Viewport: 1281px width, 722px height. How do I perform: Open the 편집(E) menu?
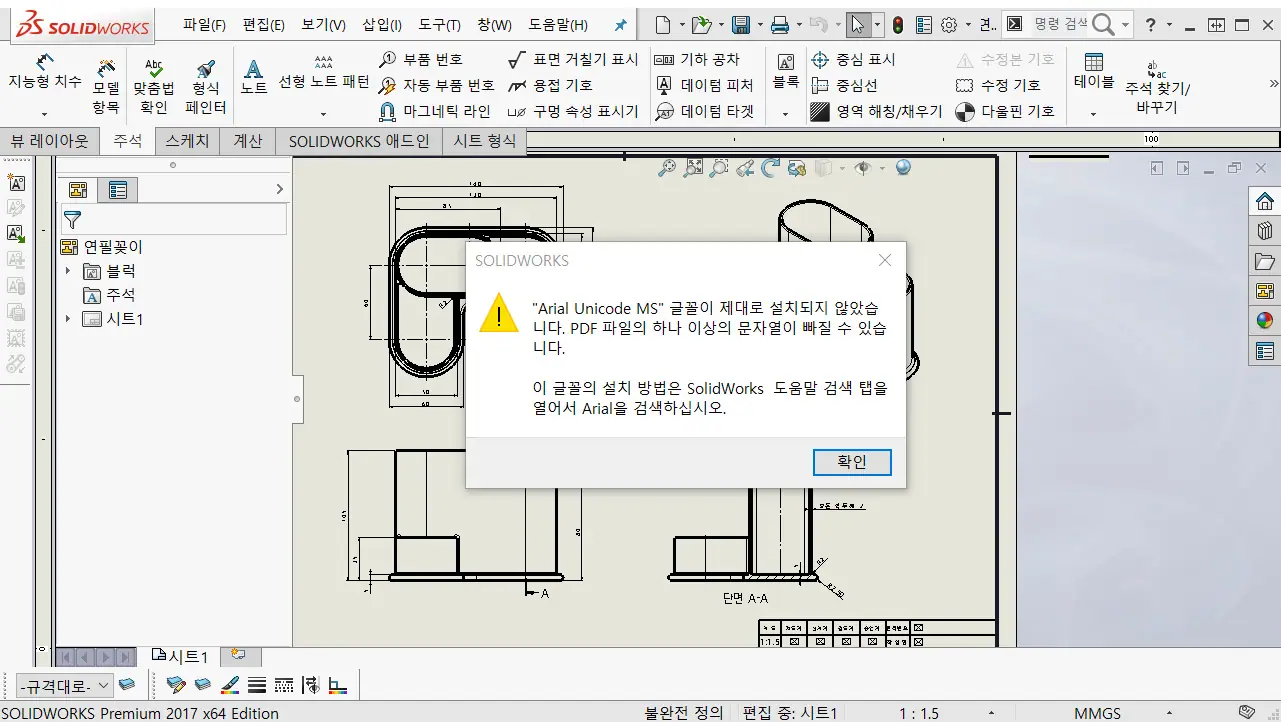tap(264, 25)
